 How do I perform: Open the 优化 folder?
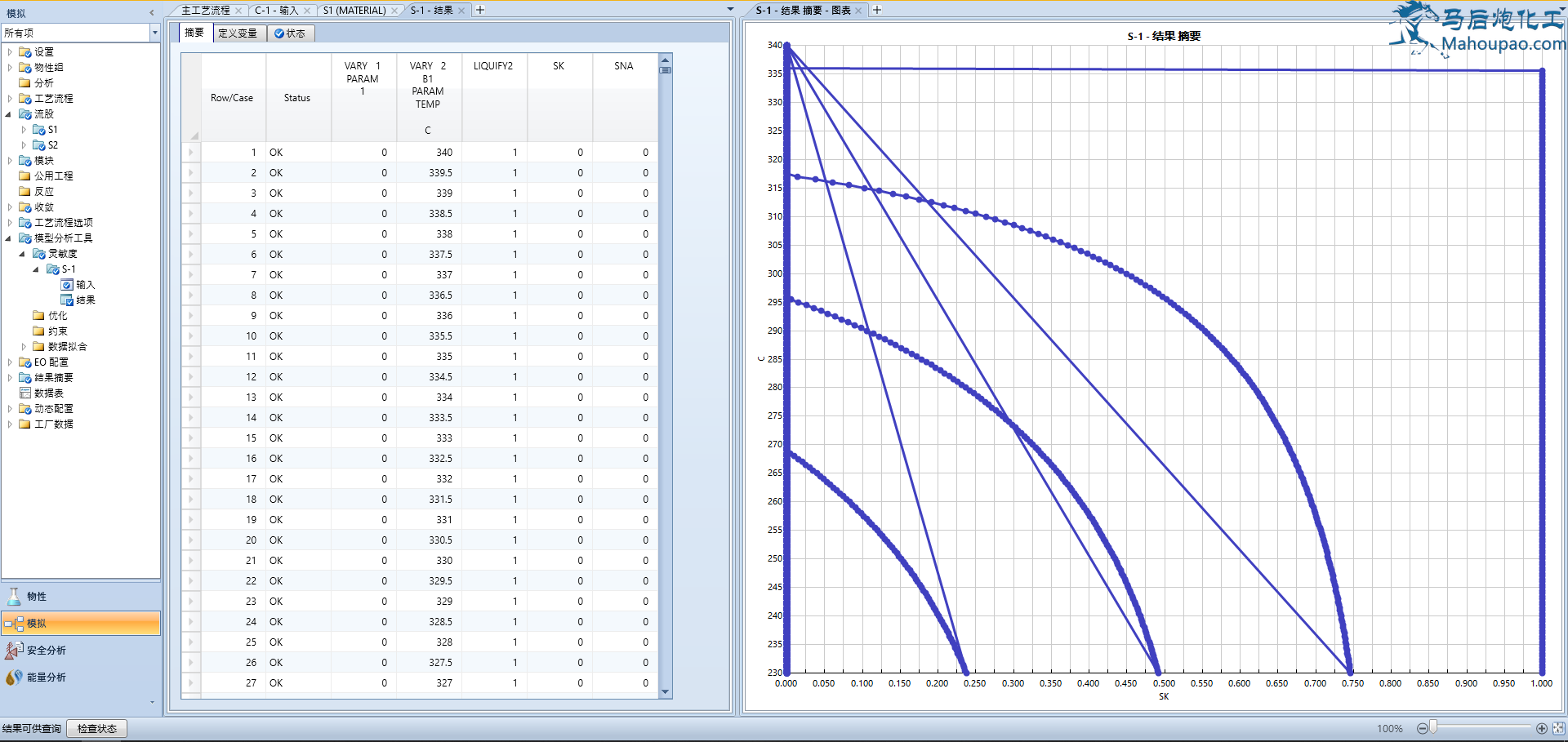click(57, 315)
